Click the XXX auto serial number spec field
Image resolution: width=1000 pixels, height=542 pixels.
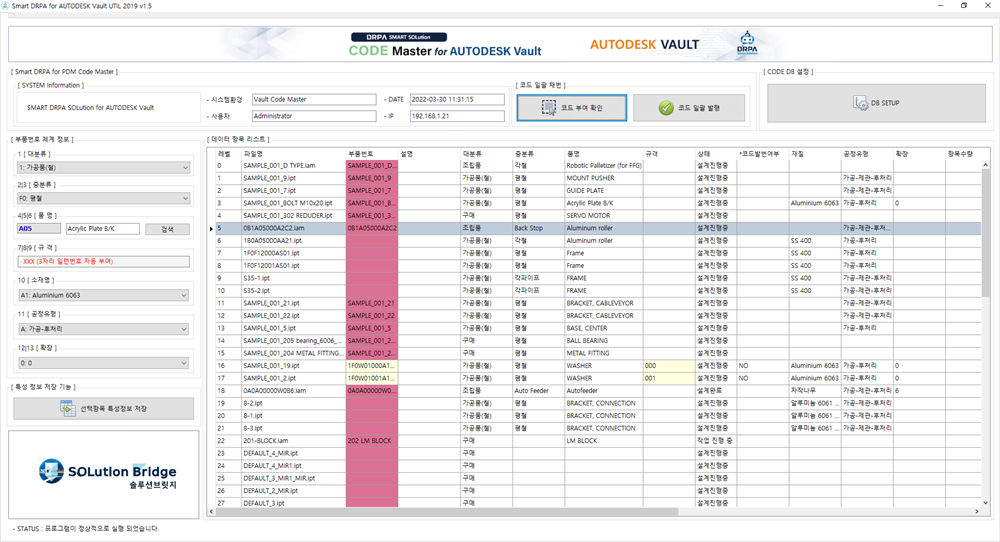click(103, 261)
